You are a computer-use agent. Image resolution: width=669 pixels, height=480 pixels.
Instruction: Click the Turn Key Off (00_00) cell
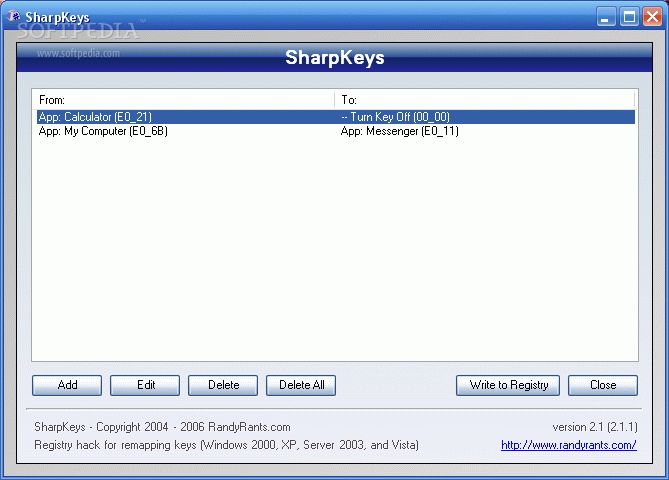coord(396,117)
